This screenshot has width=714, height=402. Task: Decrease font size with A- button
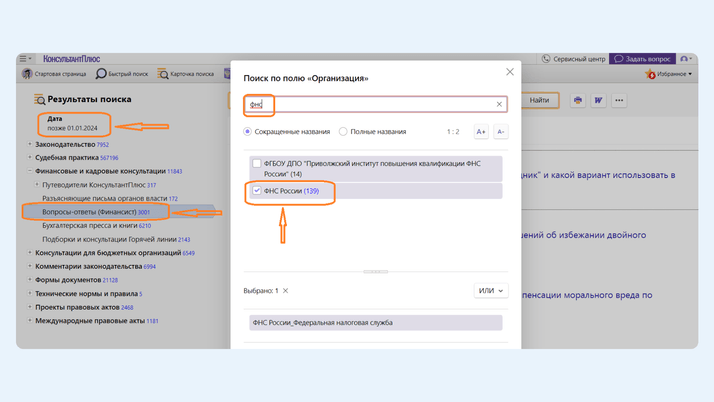coord(500,132)
